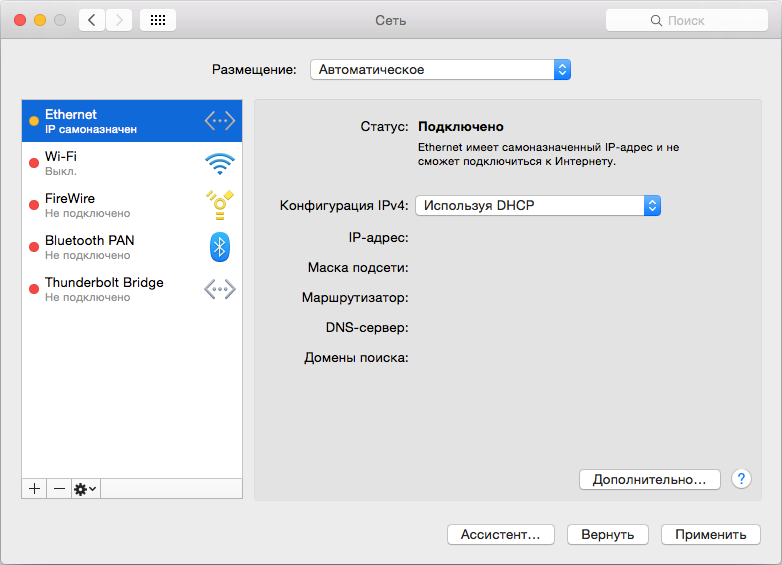The width and height of the screenshot is (782, 565).
Task: Click the Ethernet arrows icon
Action: pos(219,121)
